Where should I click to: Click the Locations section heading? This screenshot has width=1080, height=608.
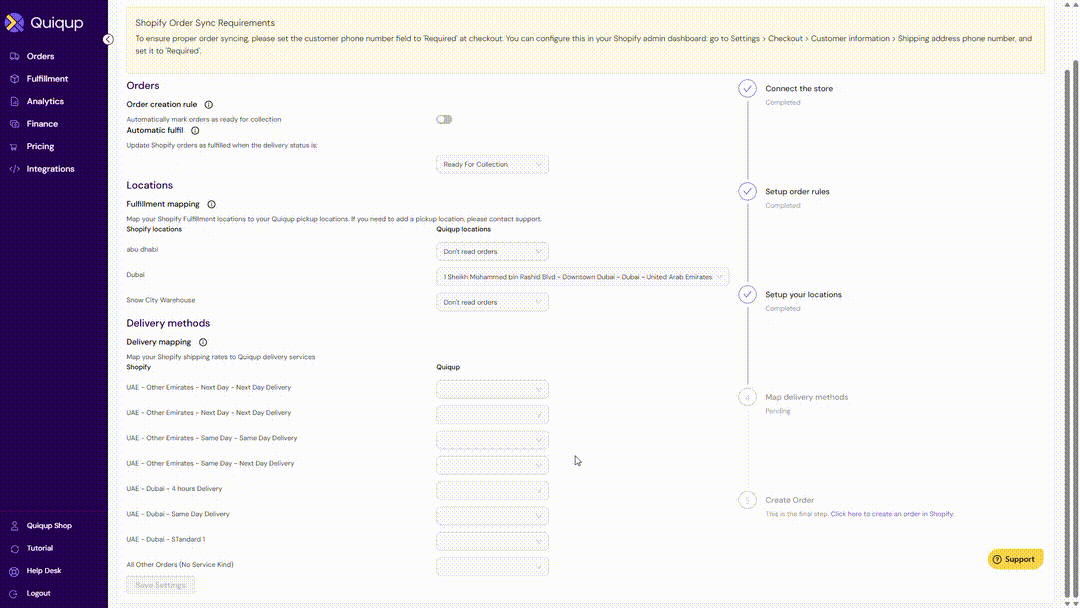pos(149,186)
